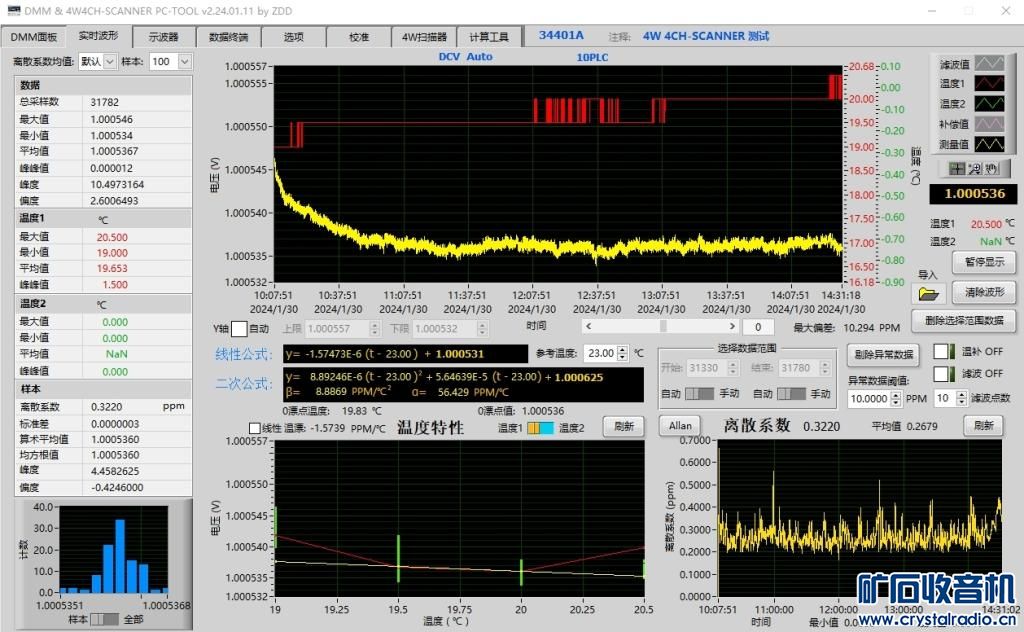
Task: Toggle the 温度1/温度2 selector switch
Action: coord(540,428)
